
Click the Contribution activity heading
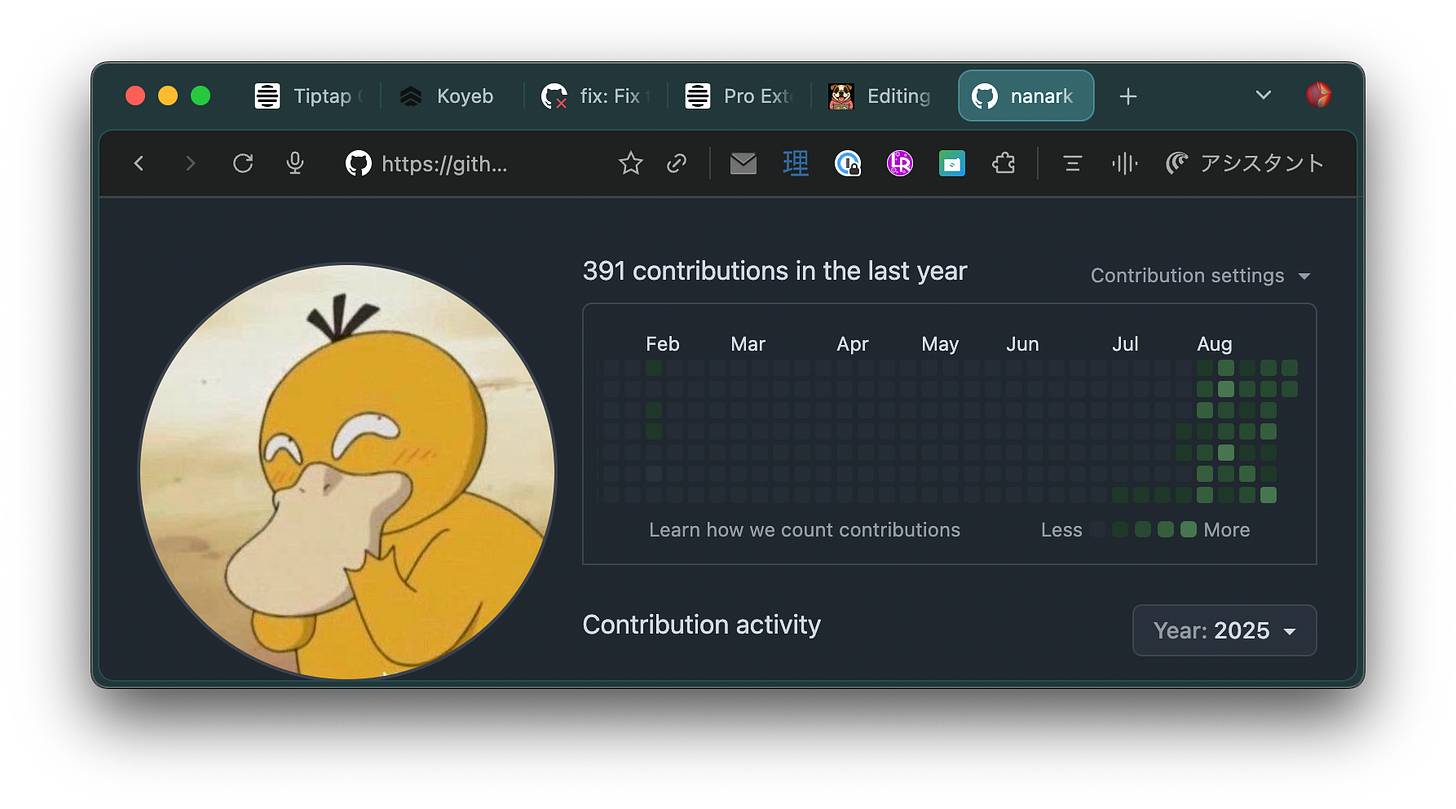click(x=701, y=624)
